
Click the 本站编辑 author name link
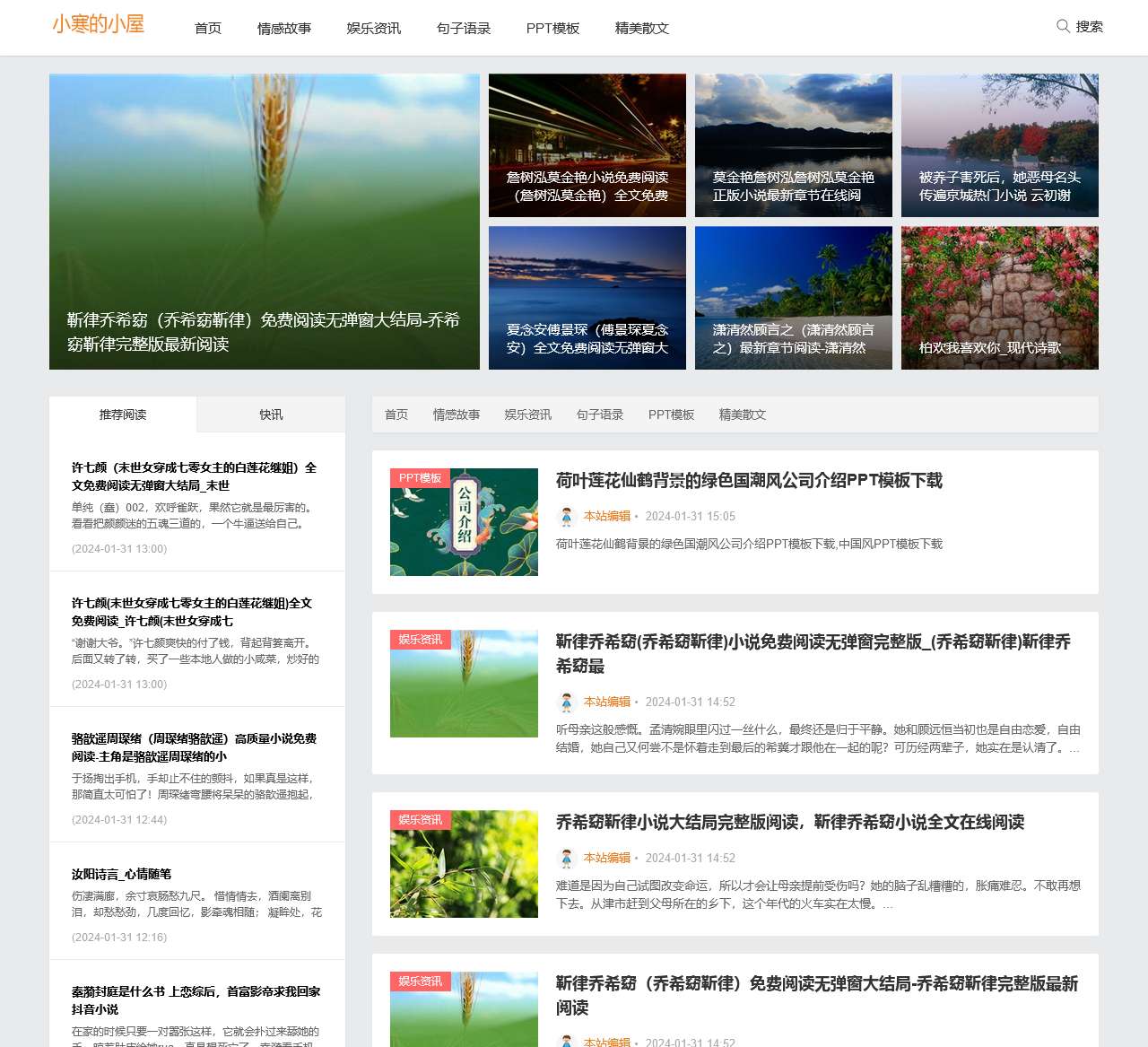(604, 517)
